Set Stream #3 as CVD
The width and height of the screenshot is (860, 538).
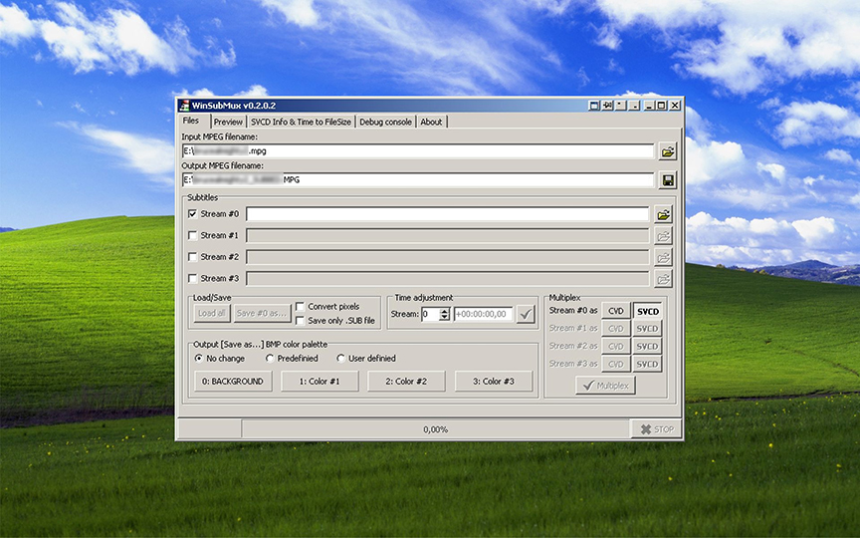616,364
